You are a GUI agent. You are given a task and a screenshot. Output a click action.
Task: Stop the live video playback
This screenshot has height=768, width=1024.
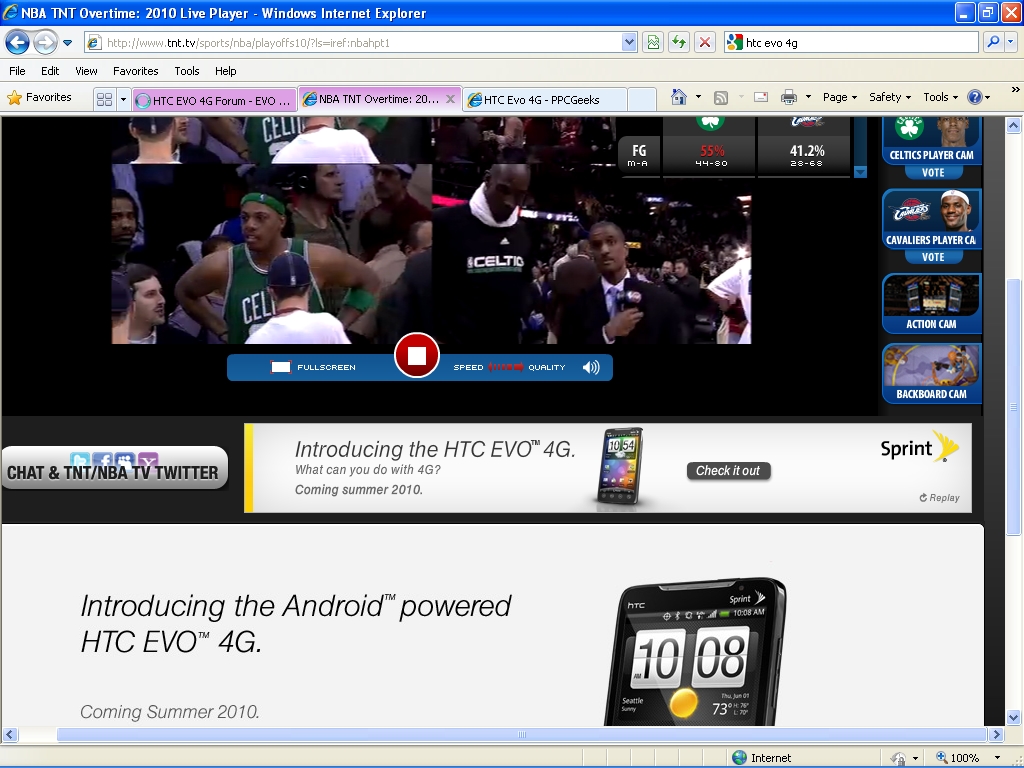pos(417,356)
